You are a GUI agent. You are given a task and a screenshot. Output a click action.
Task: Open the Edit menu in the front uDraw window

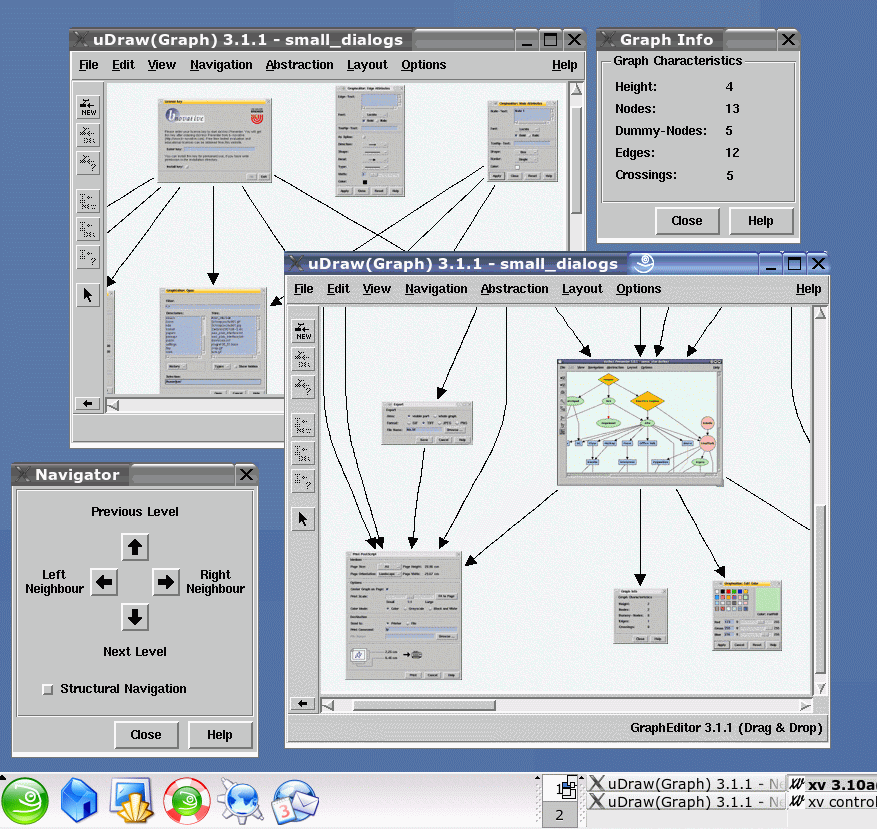[x=338, y=289]
